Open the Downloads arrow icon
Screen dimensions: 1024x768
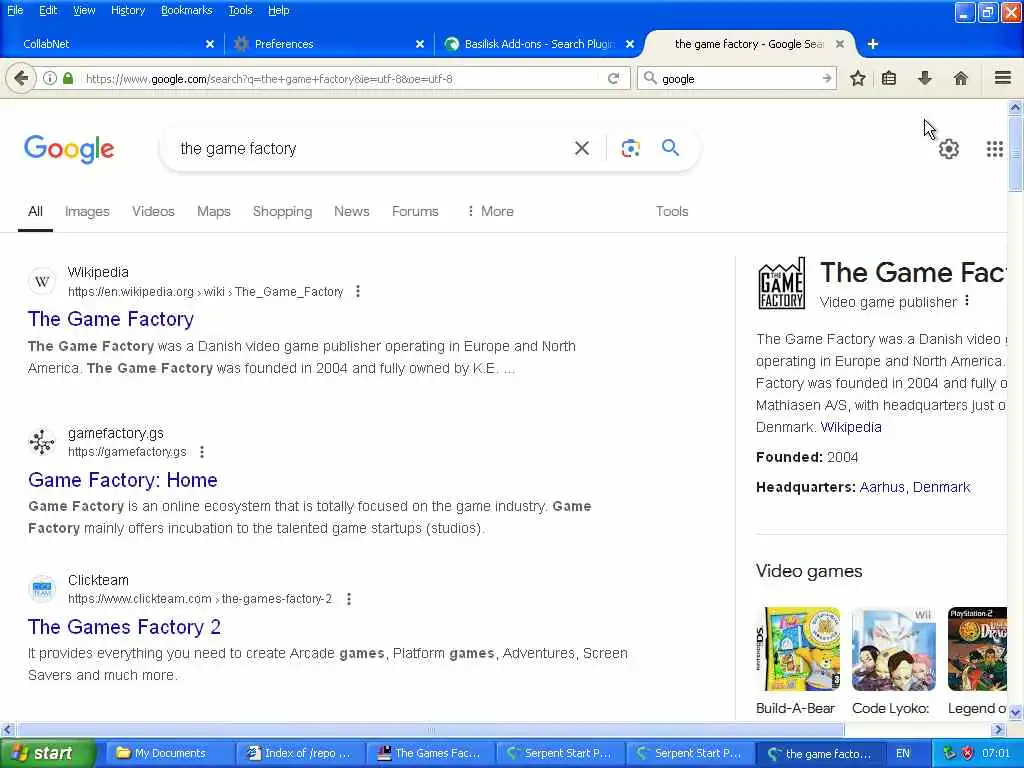(x=924, y=78)
